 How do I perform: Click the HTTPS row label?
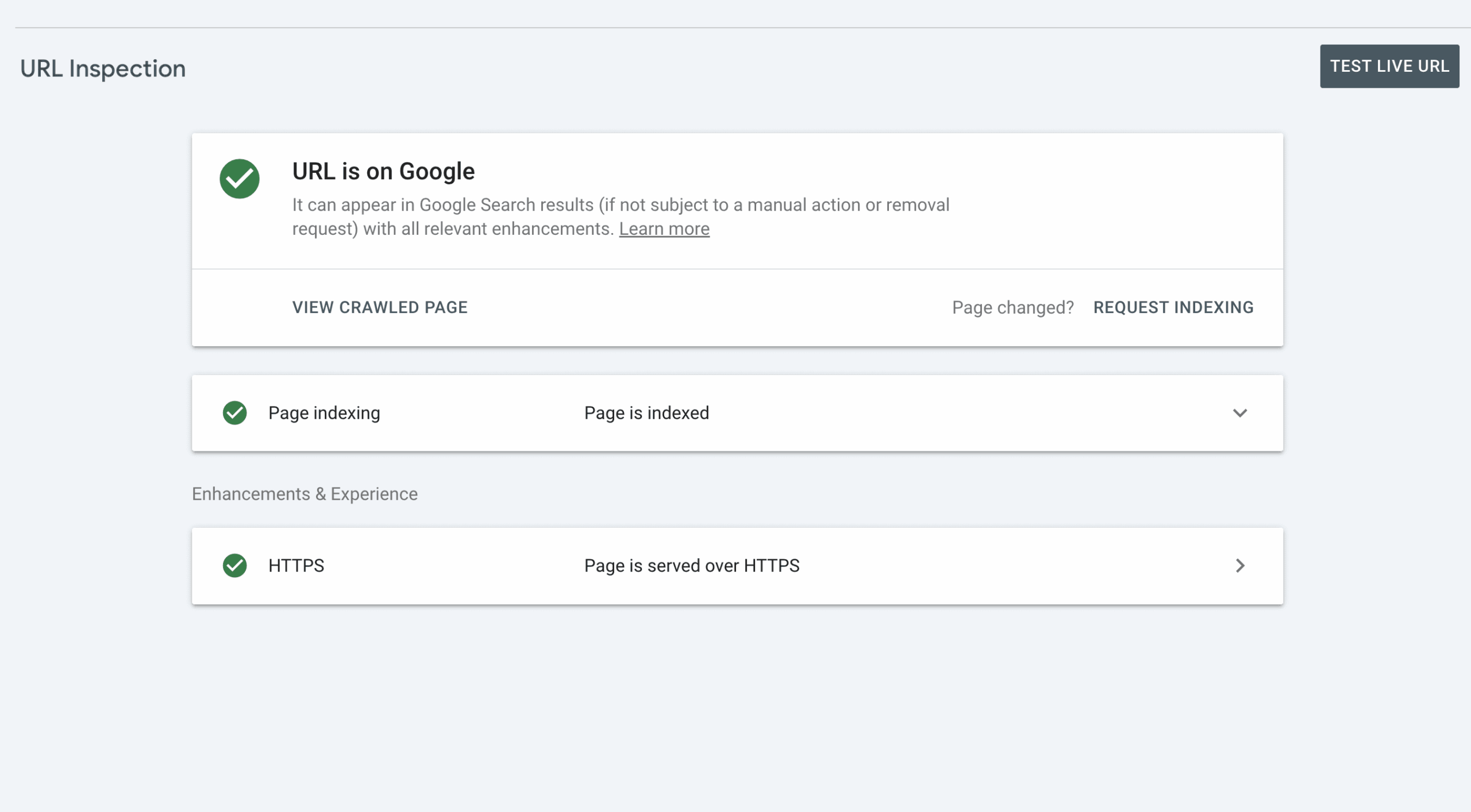click(x=296, y=566)
